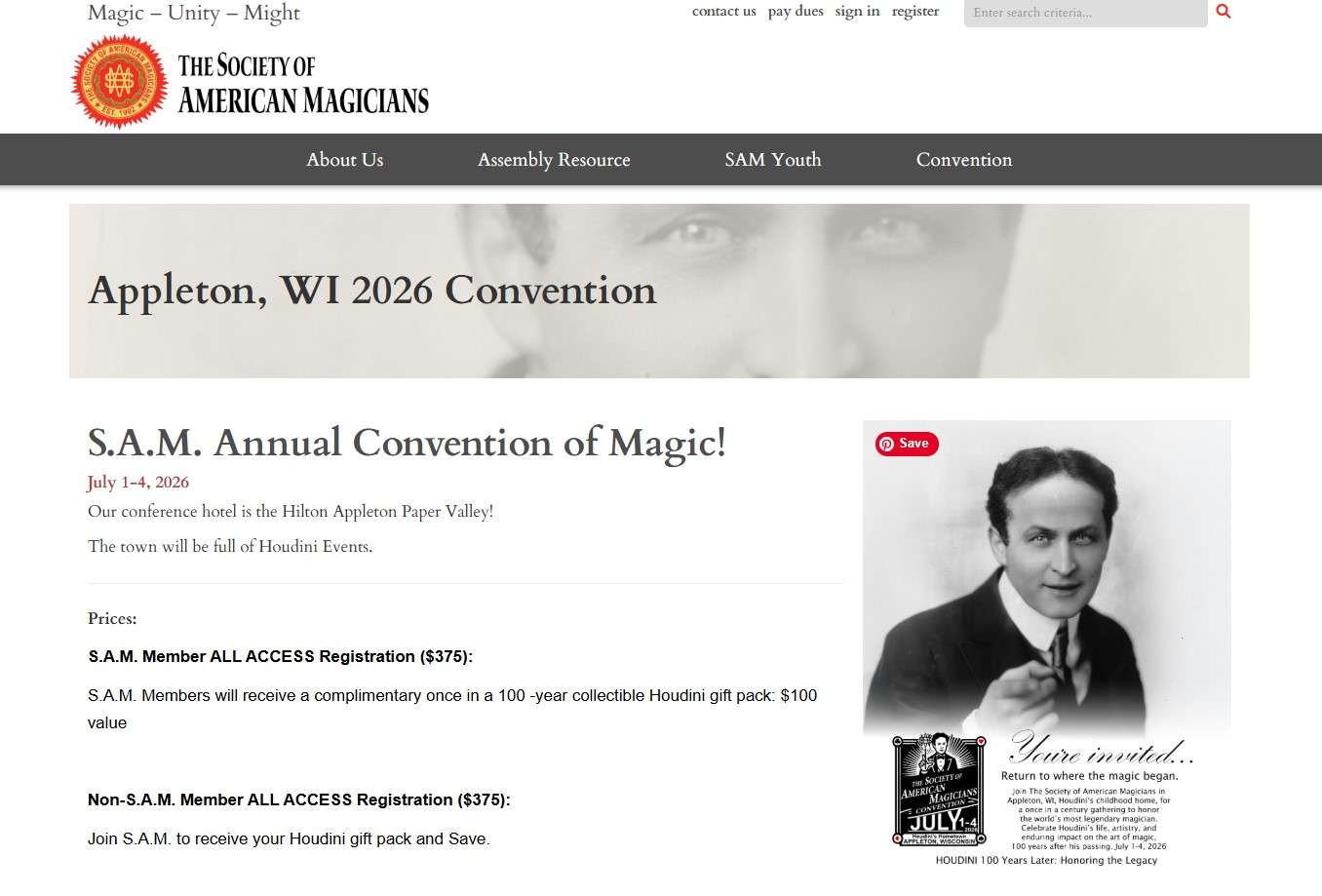Click the red search magnifier icon
This screenshot has width=1322, height=896.
point(1224,12)
